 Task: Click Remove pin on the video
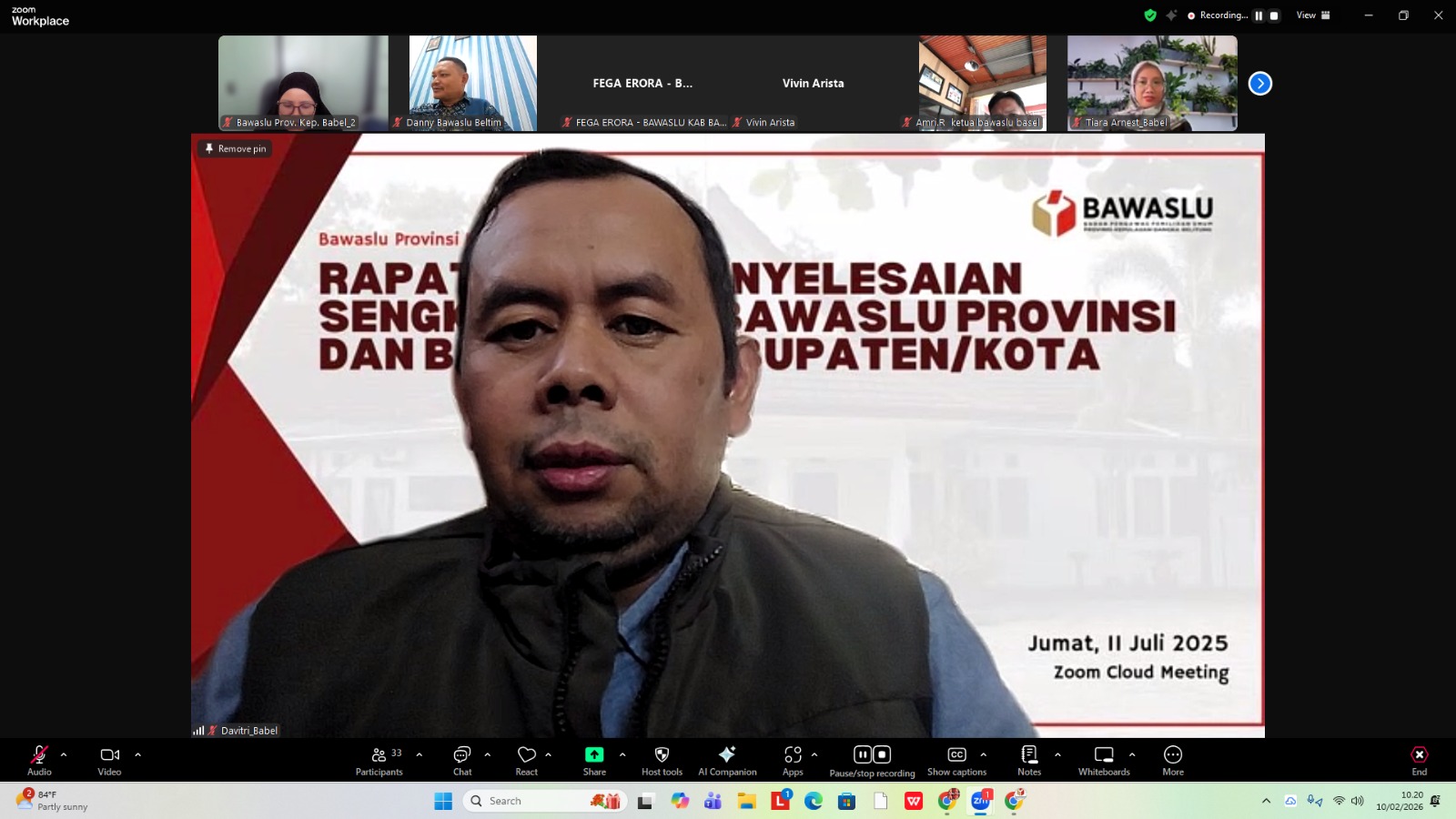(236, 148)
